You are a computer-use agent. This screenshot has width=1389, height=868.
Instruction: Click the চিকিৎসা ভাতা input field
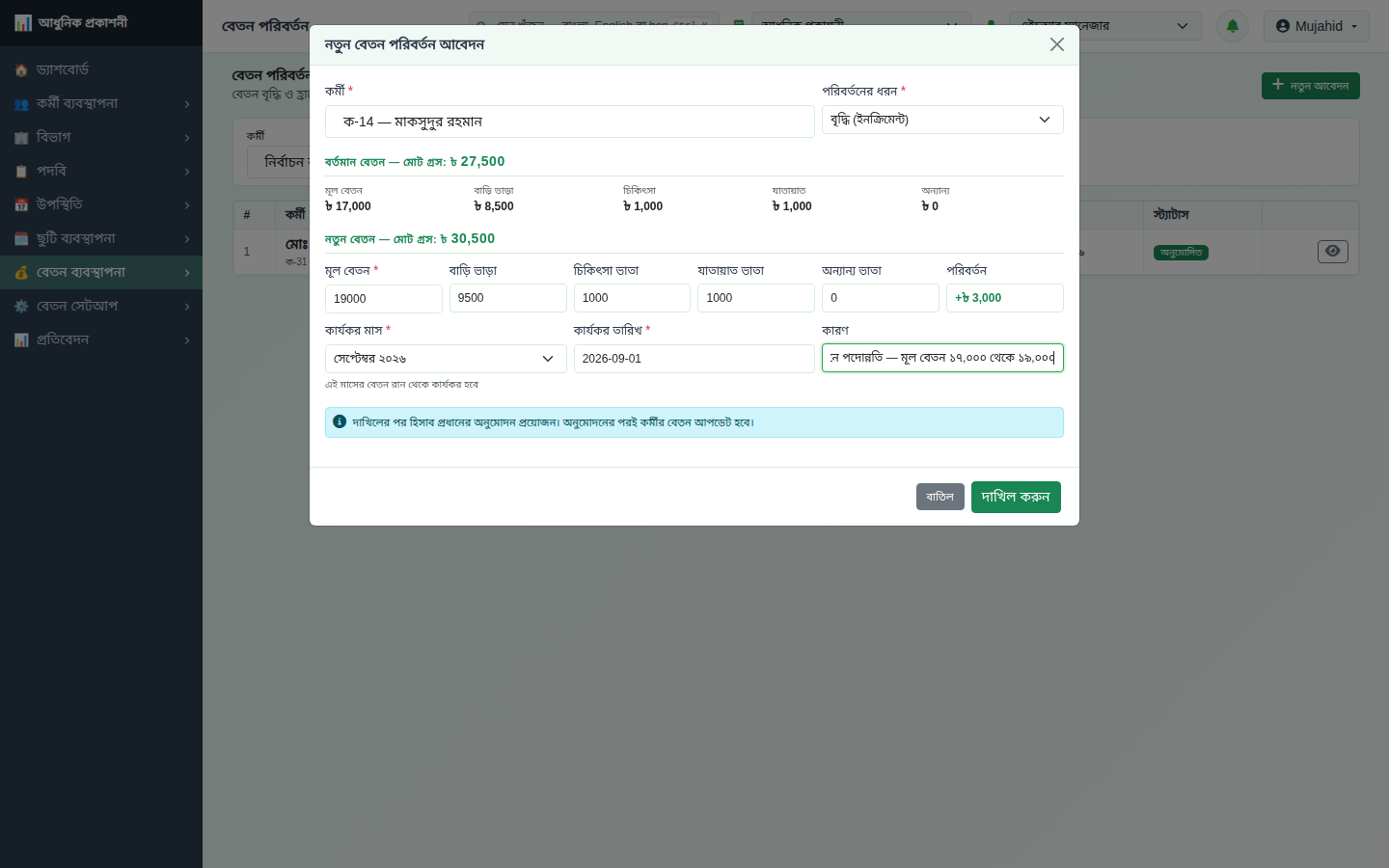pos(632,298)
